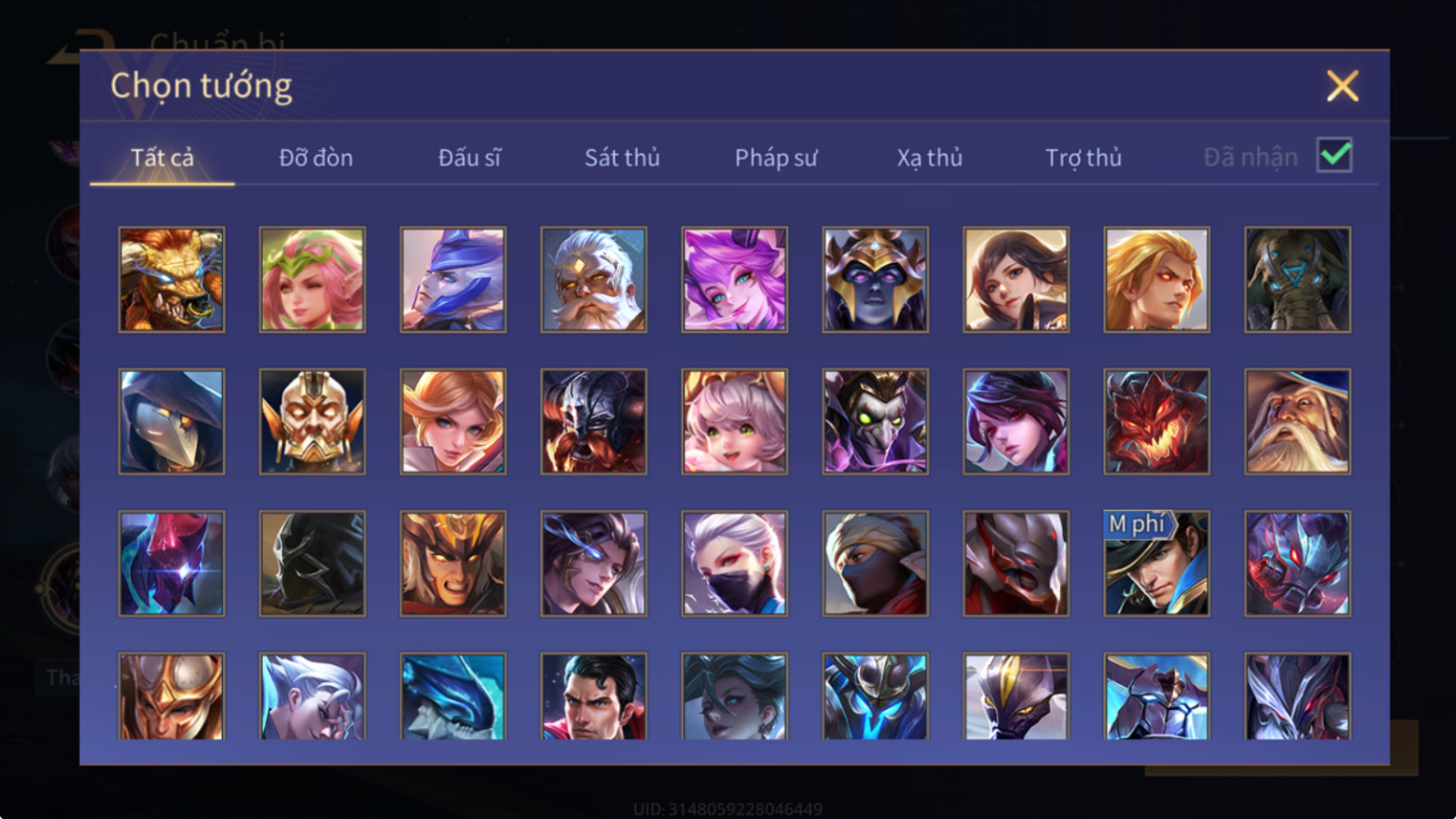Image resolution: width=1456 pixels, height=819 pixels.
Task: Show the Sát thủ hero category
Action: 623,158
